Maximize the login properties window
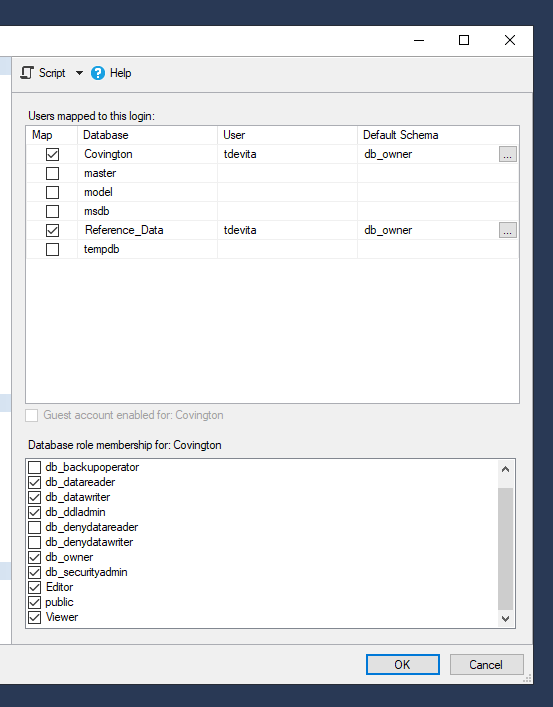Image resolution: width=553 pixels, height=707 pixels. point(464,40)
